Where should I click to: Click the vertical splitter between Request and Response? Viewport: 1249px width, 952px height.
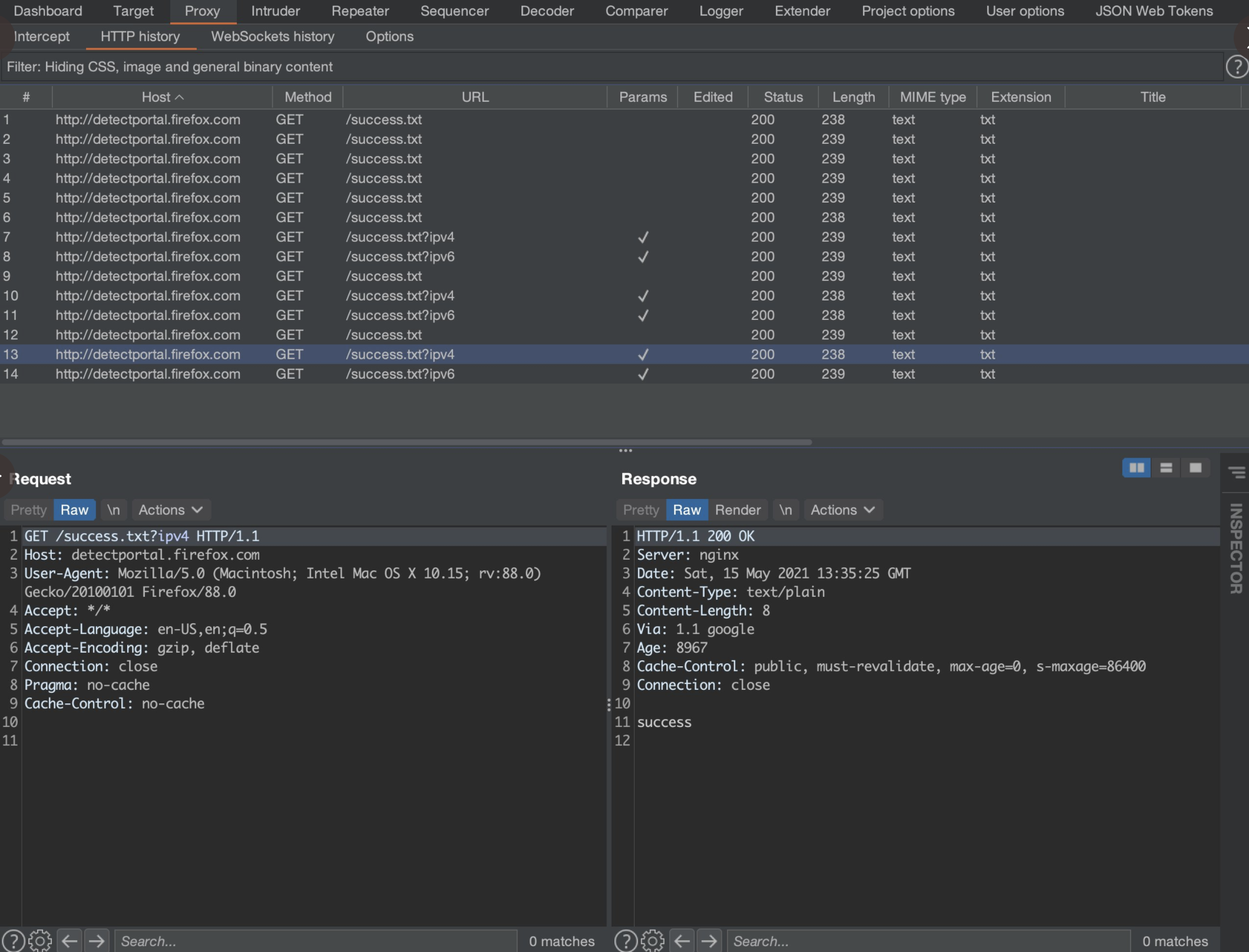click(609, 704)
